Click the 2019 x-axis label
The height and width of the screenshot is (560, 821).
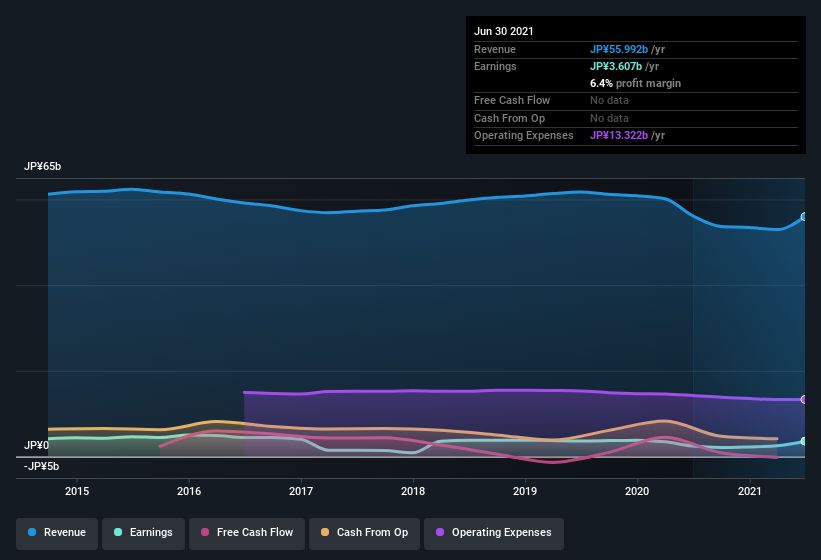tap(525, 491)
